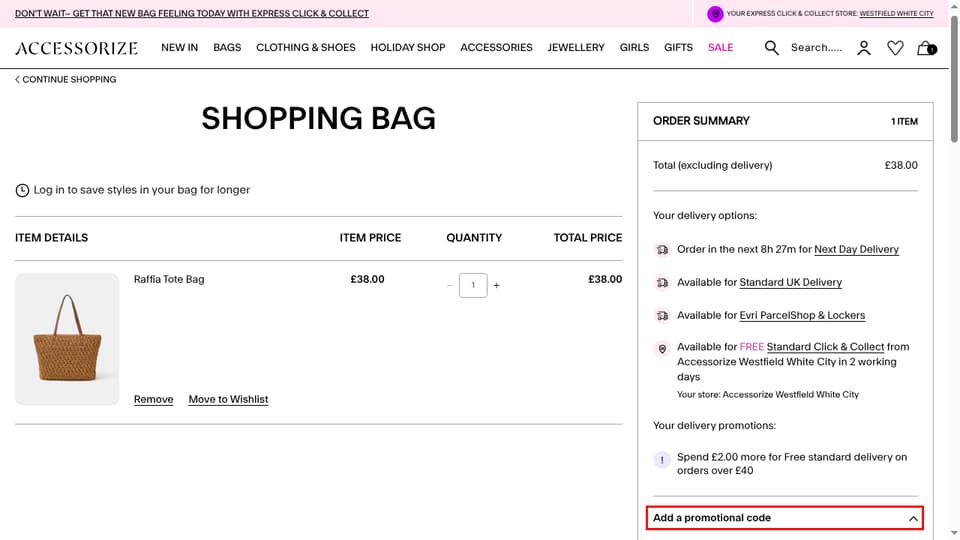Open the NEW IN menu
This screenshot has height=540, width=960.
(x=179, y=48)
